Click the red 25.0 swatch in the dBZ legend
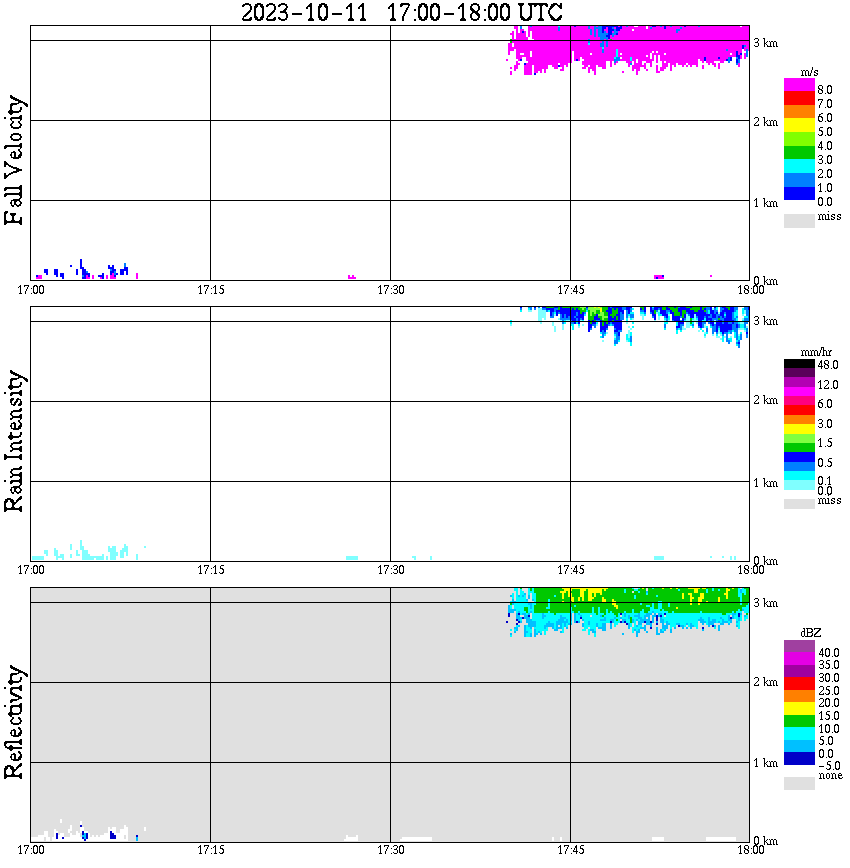 tap(799, 684)
